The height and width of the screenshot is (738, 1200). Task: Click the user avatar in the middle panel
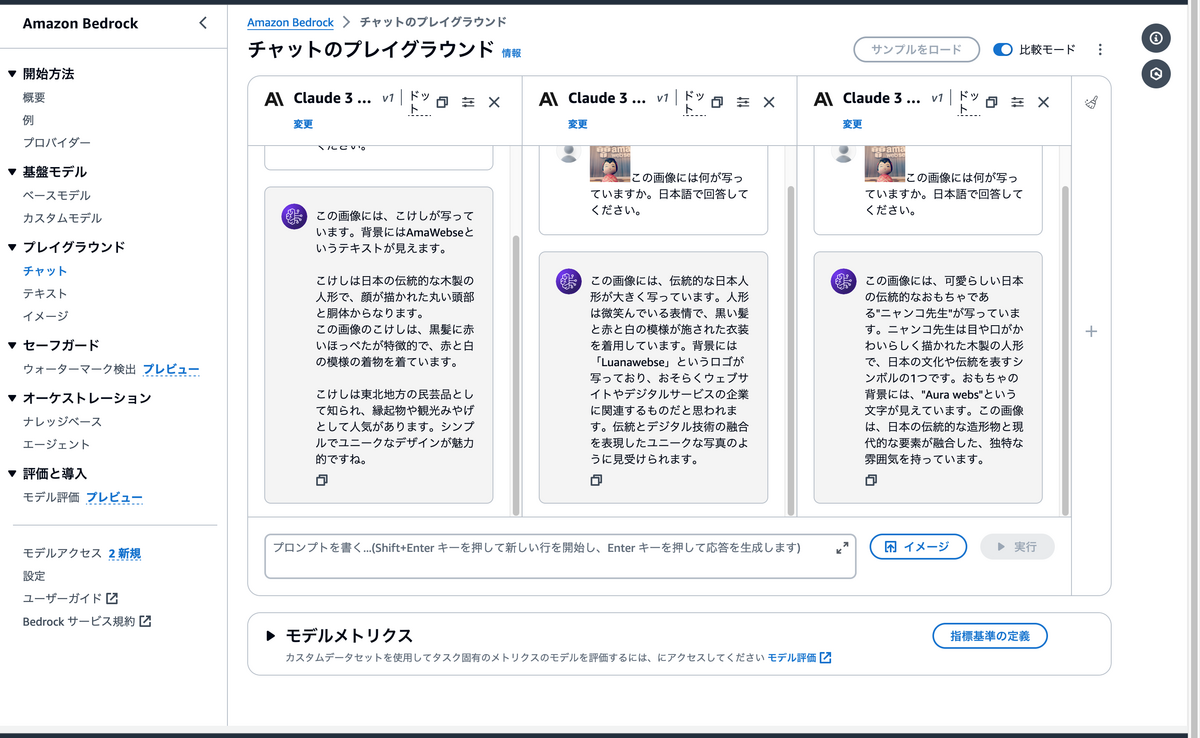569,153
